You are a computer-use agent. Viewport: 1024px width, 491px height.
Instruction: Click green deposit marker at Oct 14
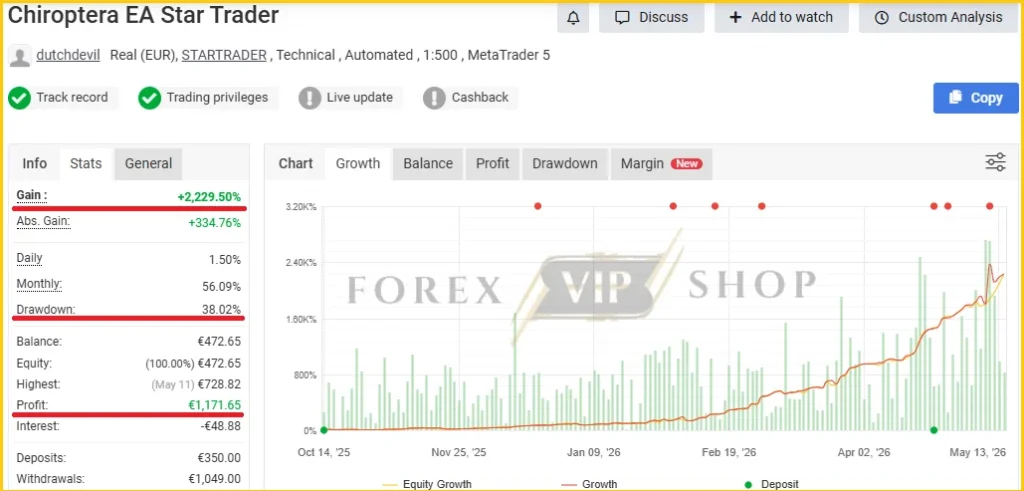pos(324,430)
